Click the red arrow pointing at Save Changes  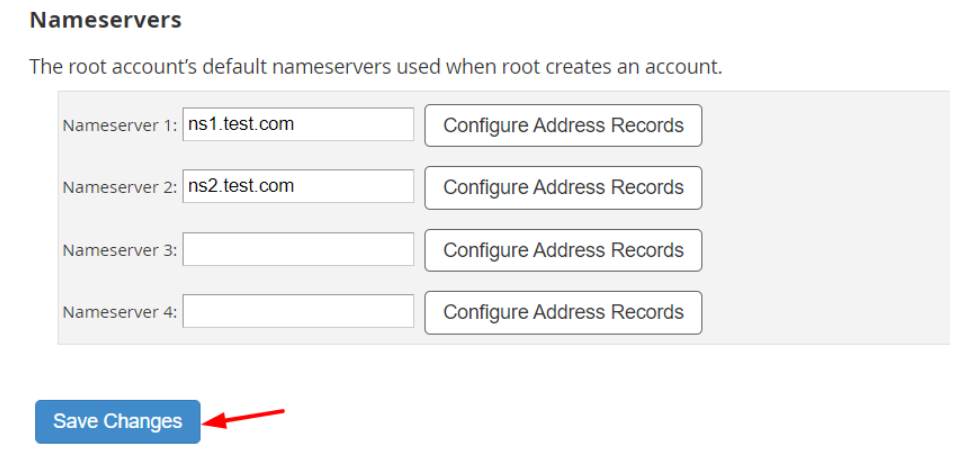(250, 416)
